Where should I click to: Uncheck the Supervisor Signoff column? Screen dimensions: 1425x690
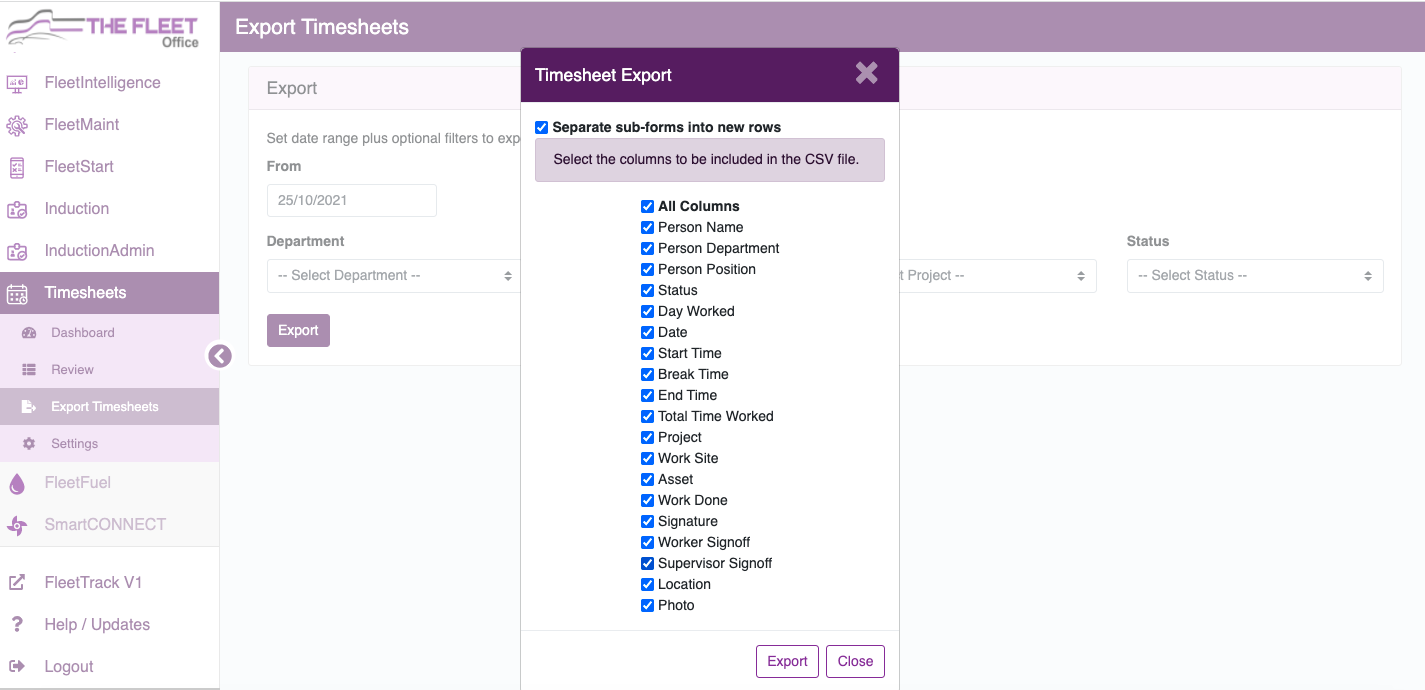[648, 563]
